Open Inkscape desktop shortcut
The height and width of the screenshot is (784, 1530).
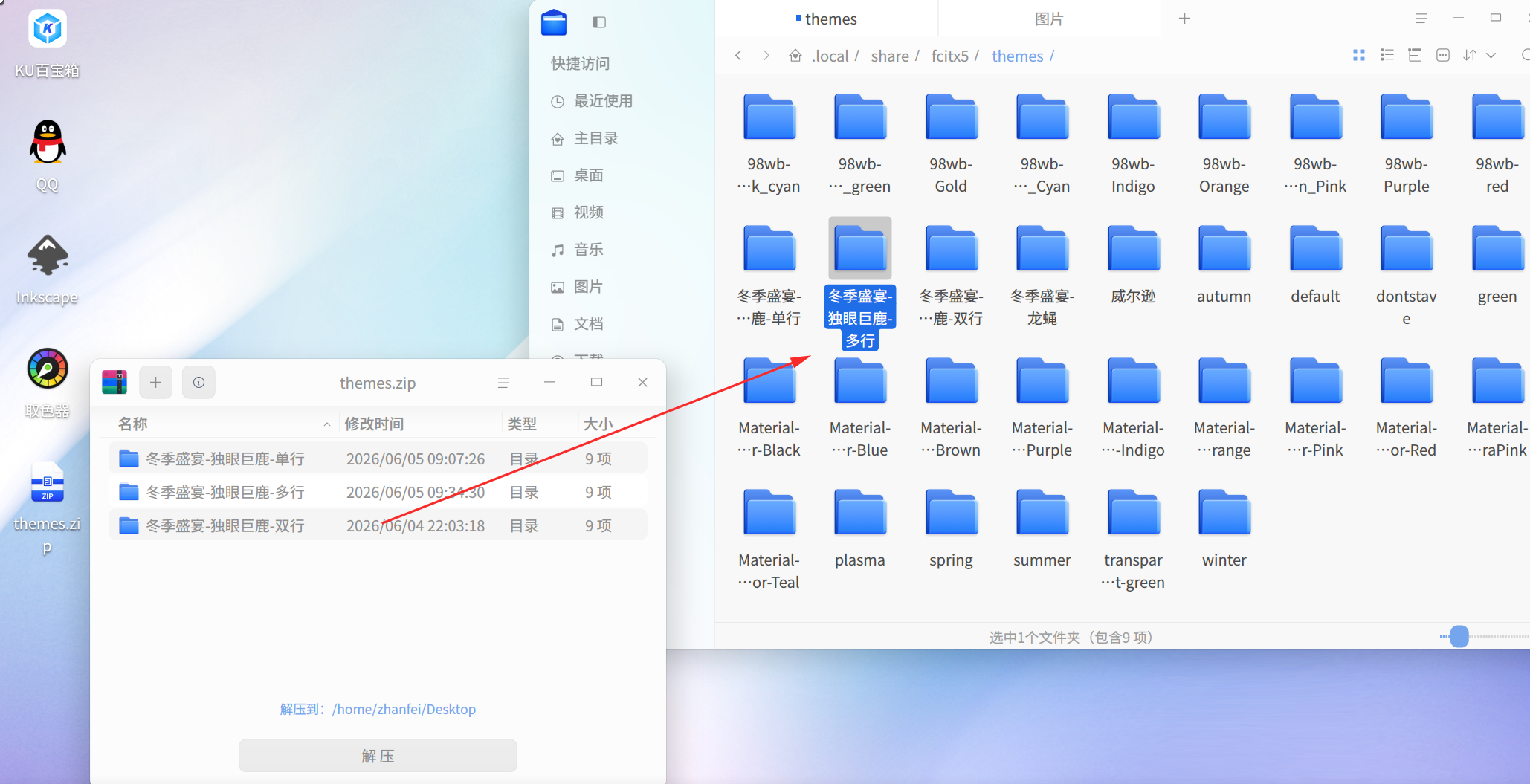47,269
